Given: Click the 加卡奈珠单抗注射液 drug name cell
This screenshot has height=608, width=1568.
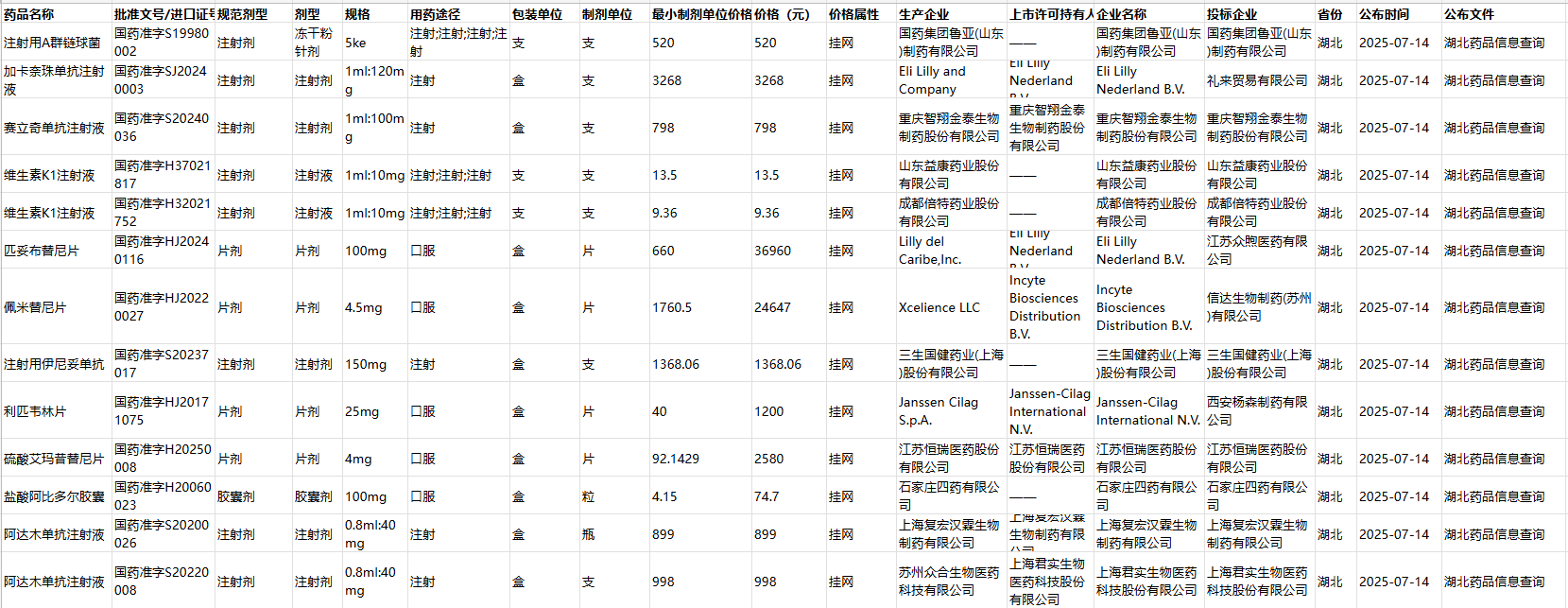Looking at the screenshot, I should point(56,80).
